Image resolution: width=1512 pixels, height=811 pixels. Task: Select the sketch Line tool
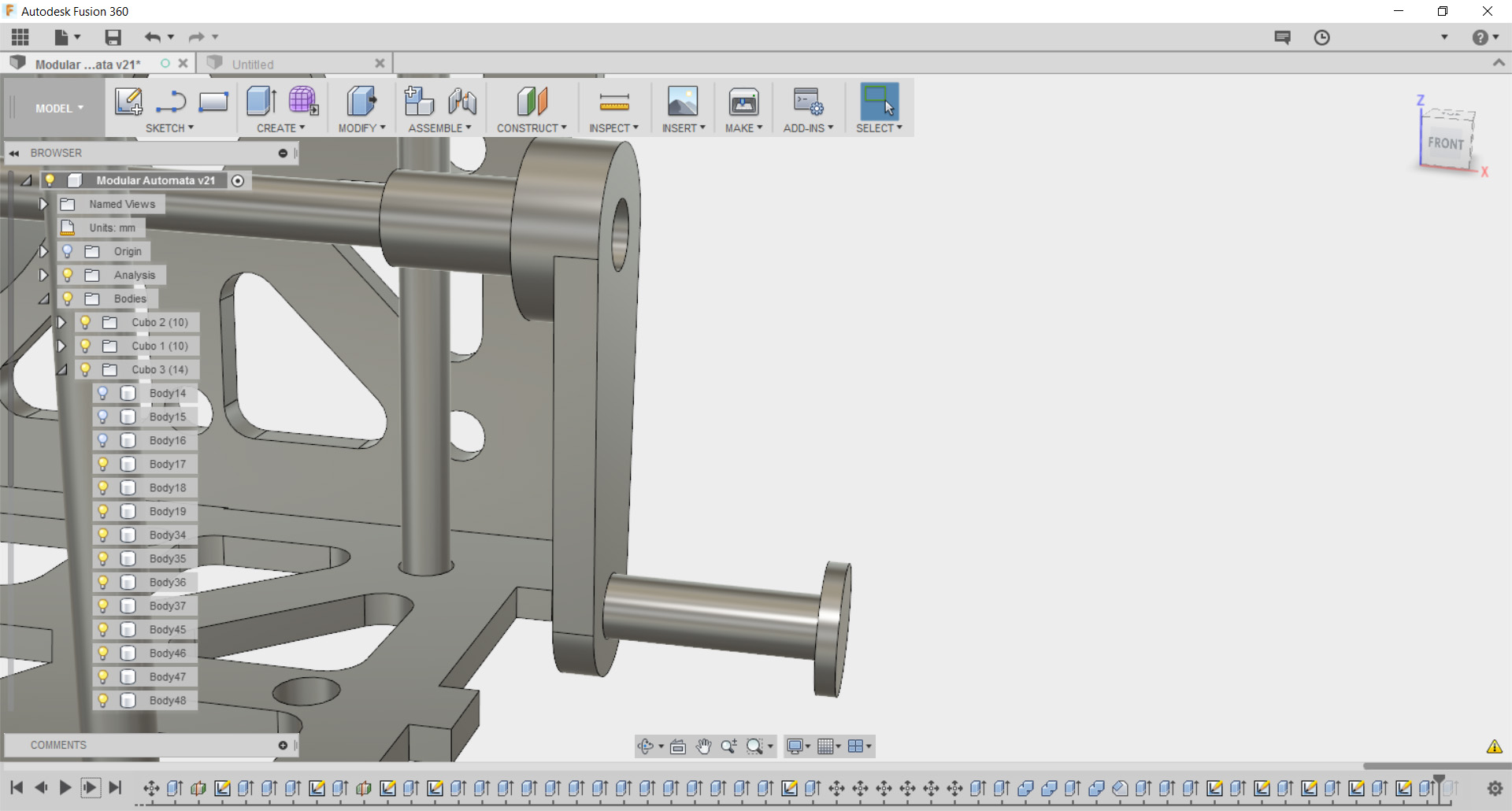tap(171, 102)
